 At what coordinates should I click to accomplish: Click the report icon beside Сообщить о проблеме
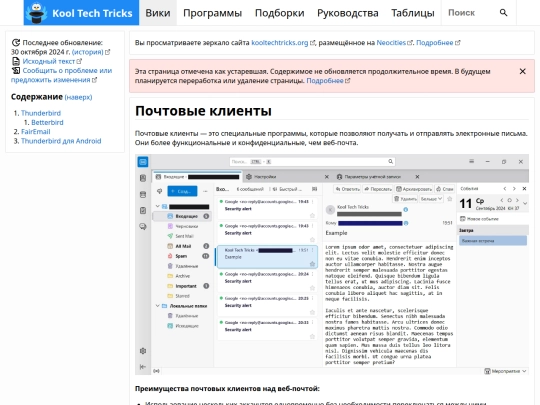[x=16, y=71]
